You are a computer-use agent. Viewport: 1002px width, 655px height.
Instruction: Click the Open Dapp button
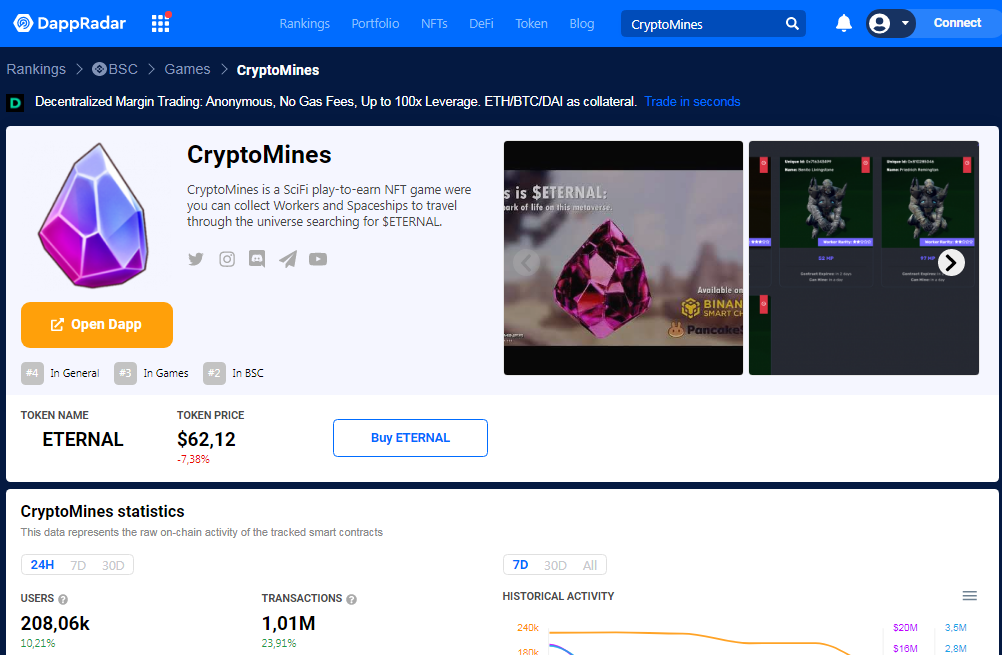[x=96, y=325]
